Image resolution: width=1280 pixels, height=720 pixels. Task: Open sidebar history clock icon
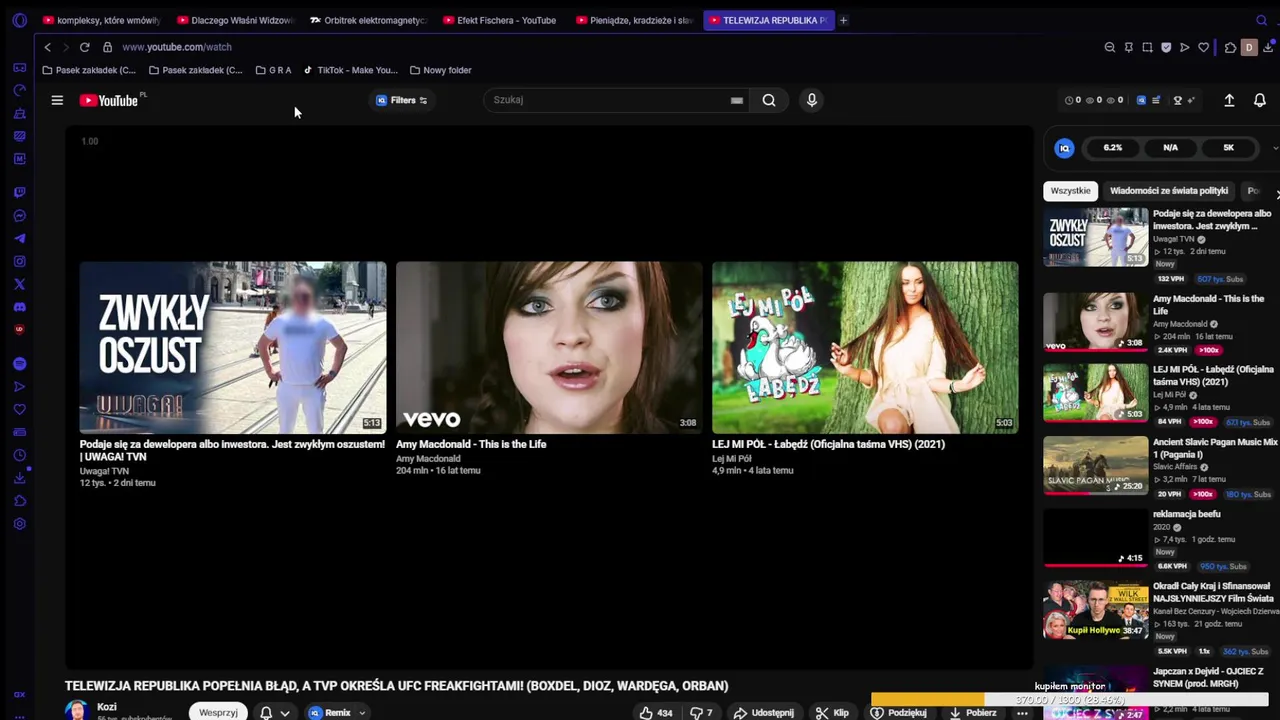tap(19, 455)
